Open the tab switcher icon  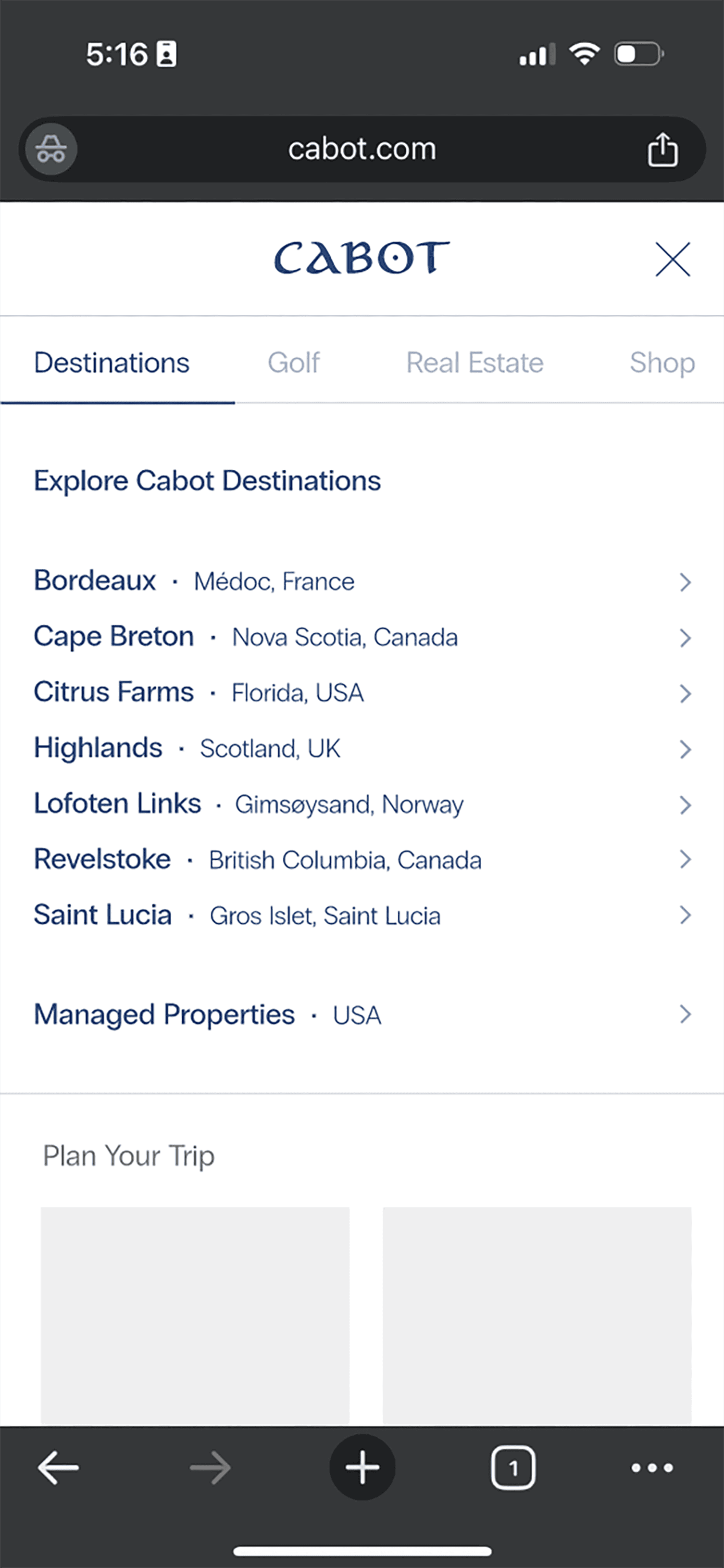pos(513,1468)
